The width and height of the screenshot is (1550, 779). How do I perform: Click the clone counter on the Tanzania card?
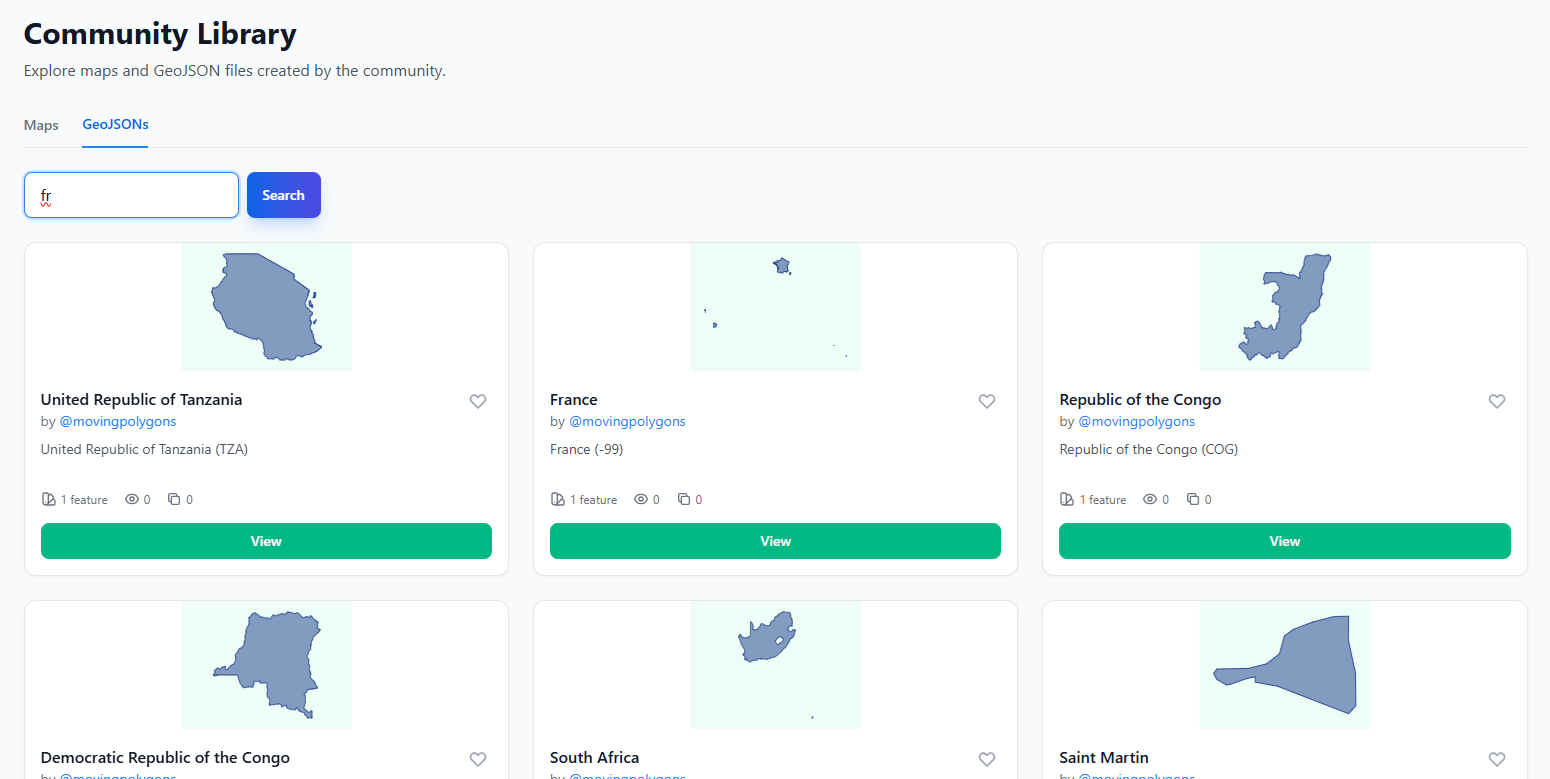pos(175,498)
